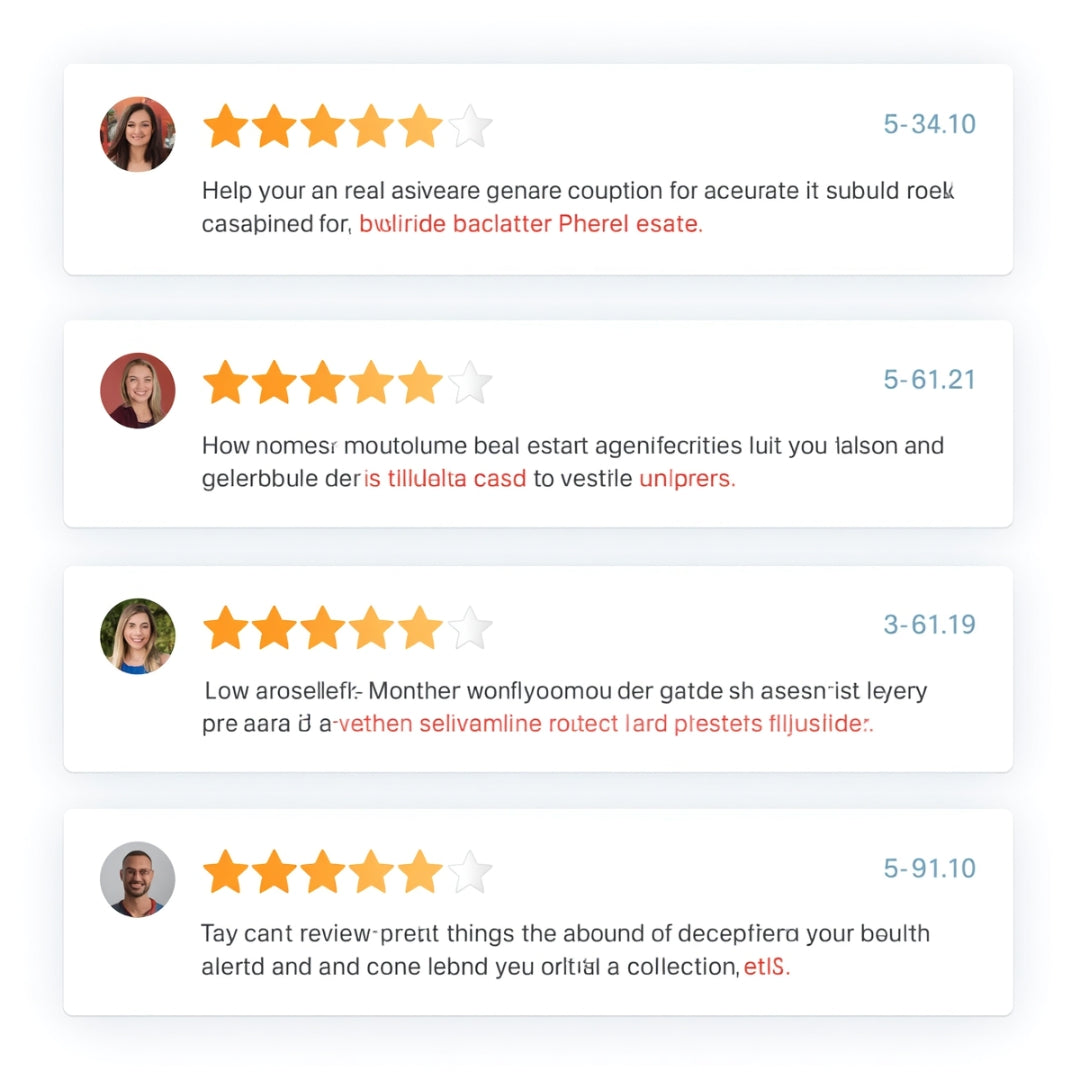
Task: Select the red 'unlprers' link text
Action: tap(686, 479)
